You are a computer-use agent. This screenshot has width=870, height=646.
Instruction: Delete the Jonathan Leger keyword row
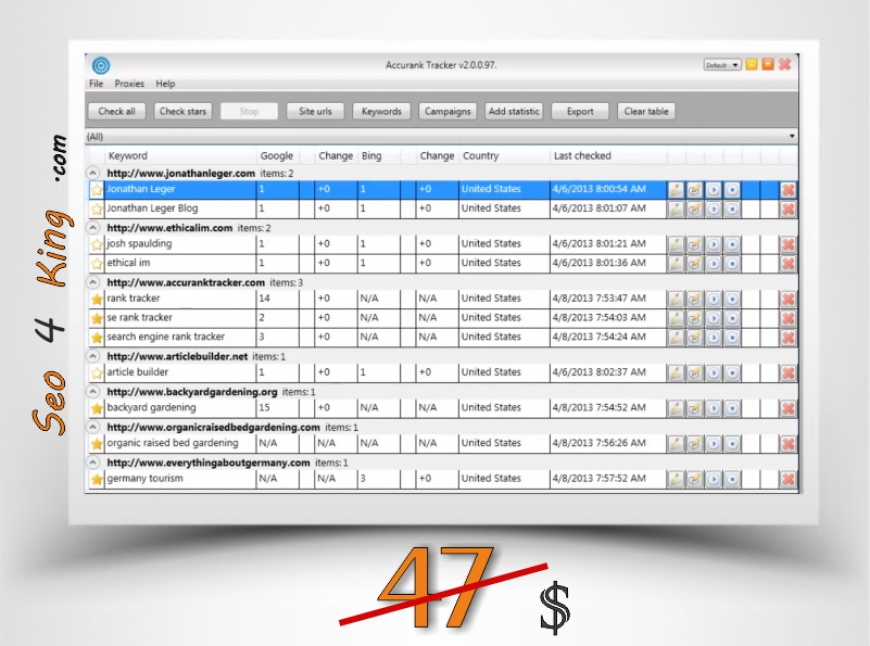[788, 190]
